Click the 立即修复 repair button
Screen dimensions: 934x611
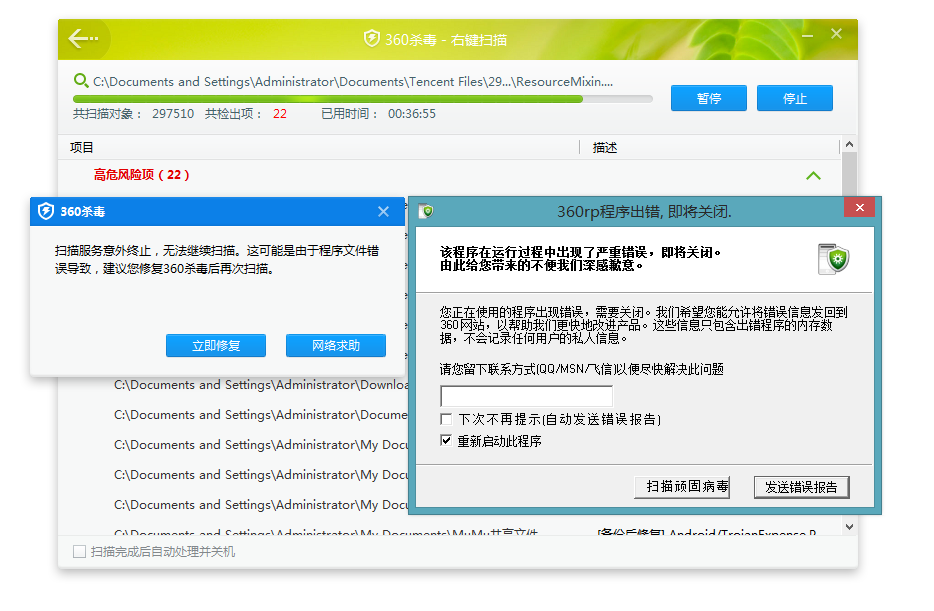[x=216, y=345]
